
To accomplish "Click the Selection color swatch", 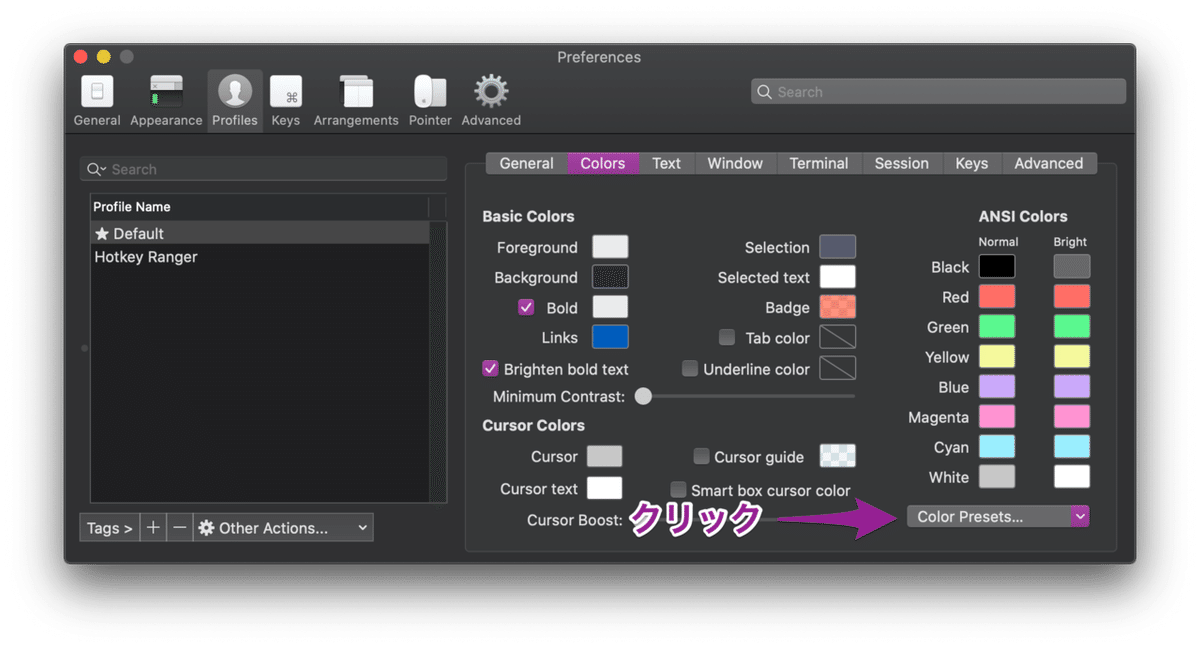I will point(838,247).
